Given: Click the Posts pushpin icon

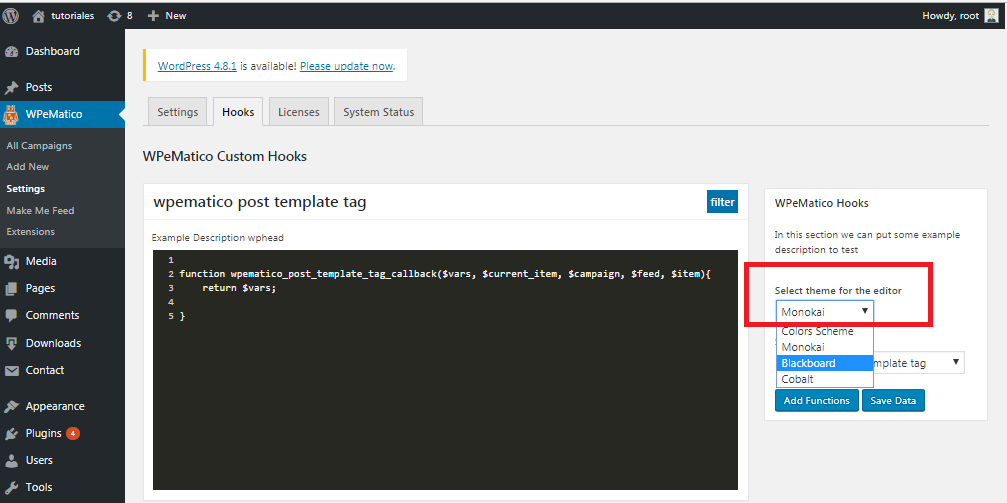Looking at the screenshot, I should coord(11,87).
